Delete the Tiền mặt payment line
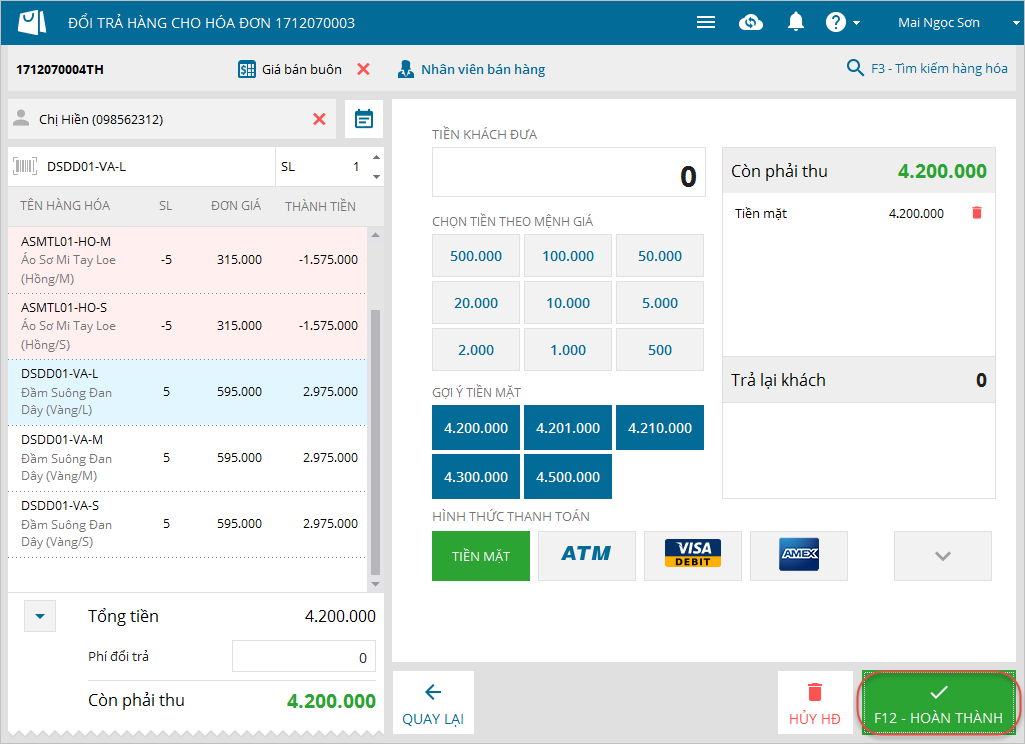 point(977,213)
